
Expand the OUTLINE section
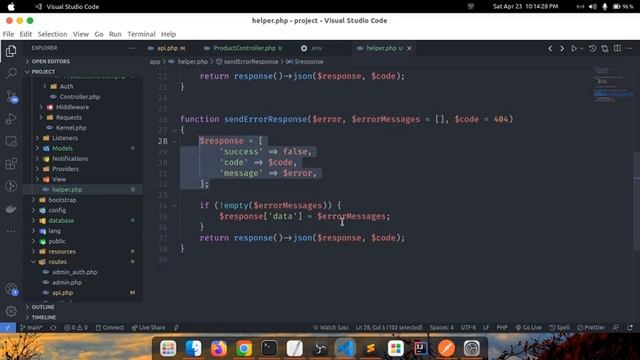coord(83,307)
